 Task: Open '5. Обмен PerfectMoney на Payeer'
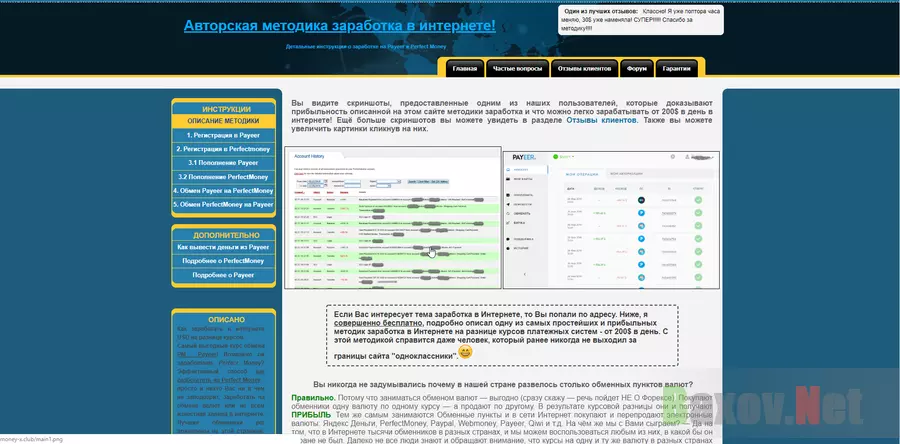(x=223, y=204)
